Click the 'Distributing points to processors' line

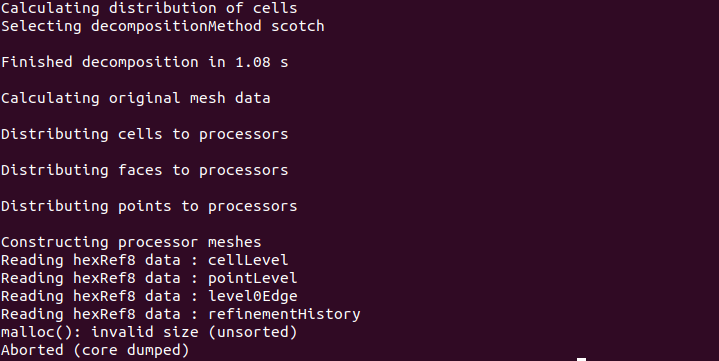(x=149, y=206)
